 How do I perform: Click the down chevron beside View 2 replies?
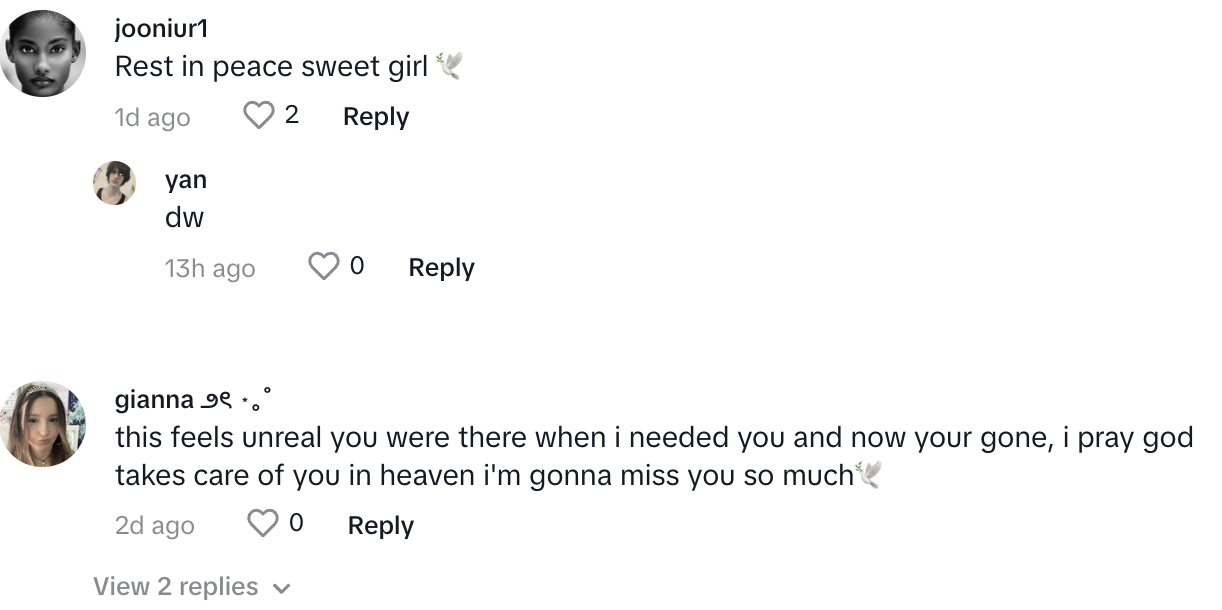click(x=281, y=587)
